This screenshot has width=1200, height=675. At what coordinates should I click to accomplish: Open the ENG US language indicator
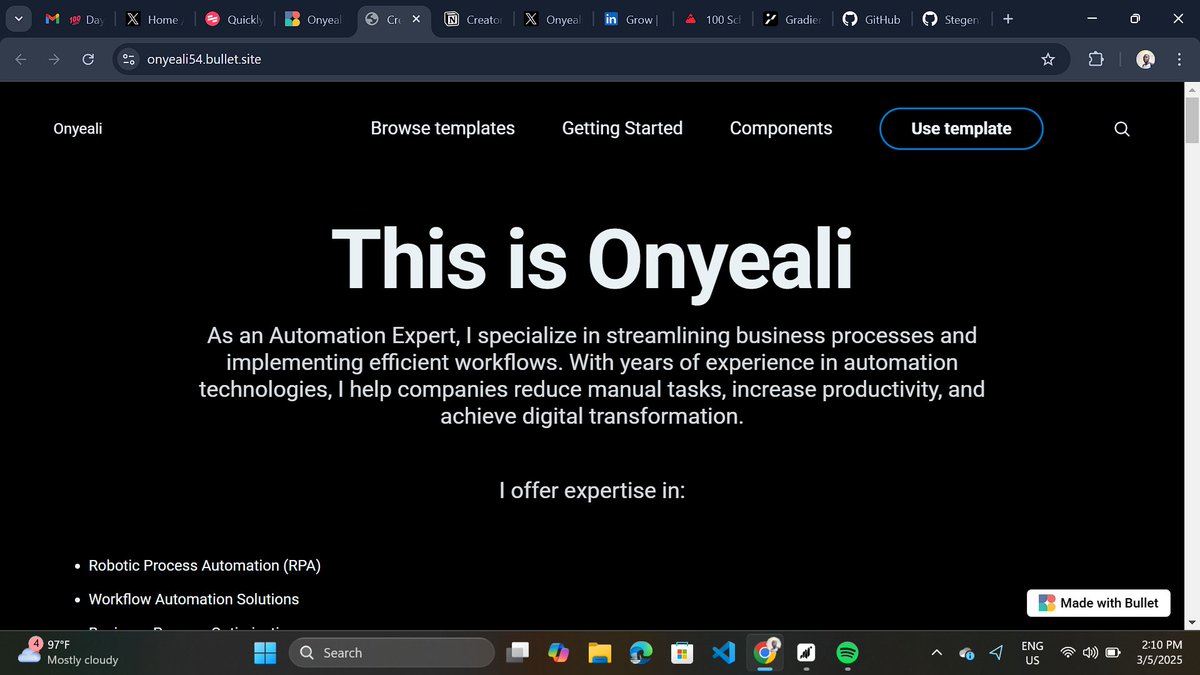pyautogui.click(x=1032, y=653)
